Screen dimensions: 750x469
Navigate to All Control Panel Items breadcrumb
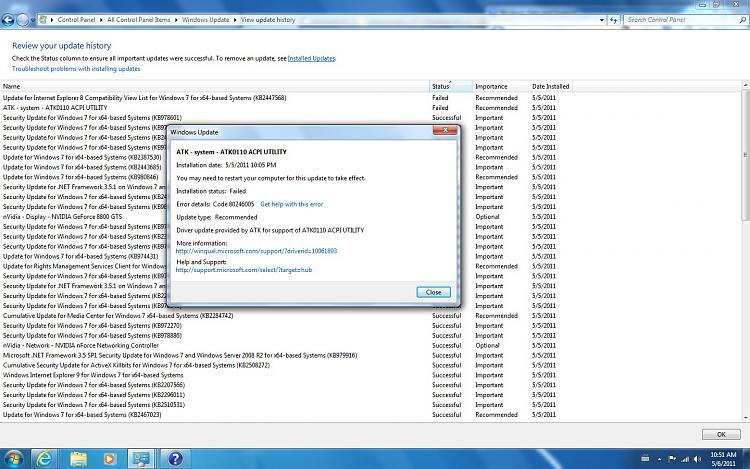click(x=139, y=20)
